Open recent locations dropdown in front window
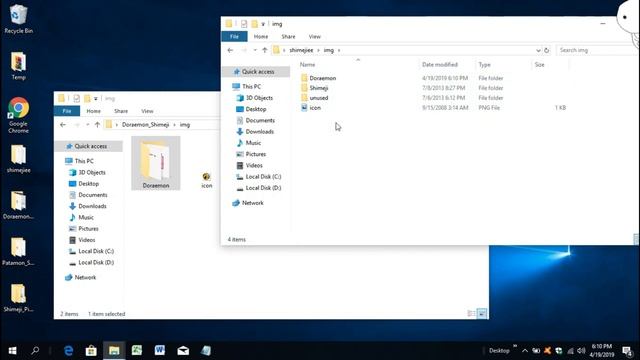 coord(255,50)
